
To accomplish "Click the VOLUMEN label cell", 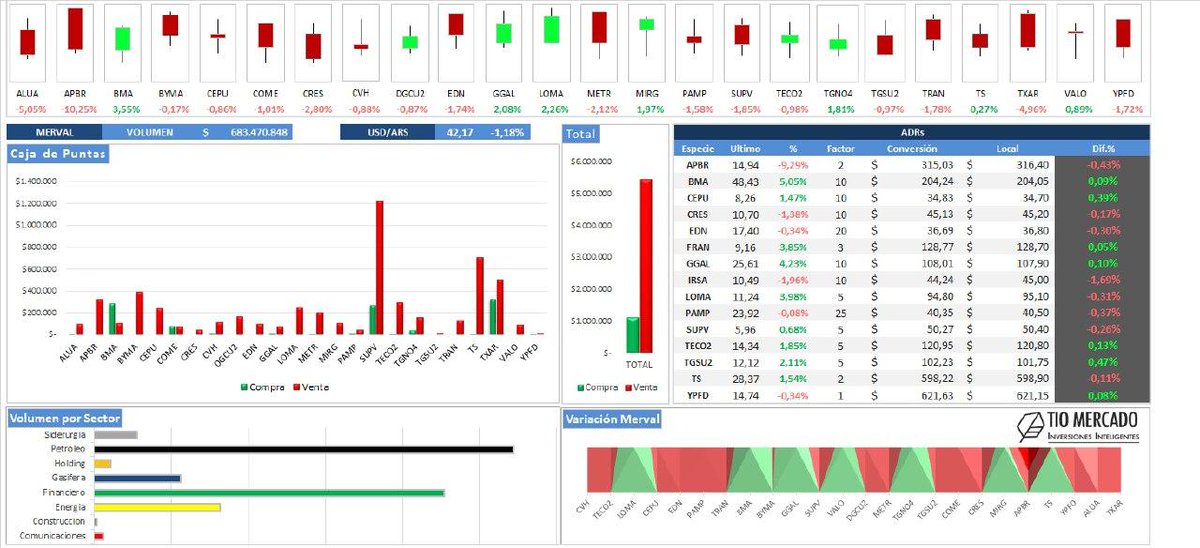I will point(151,132).
